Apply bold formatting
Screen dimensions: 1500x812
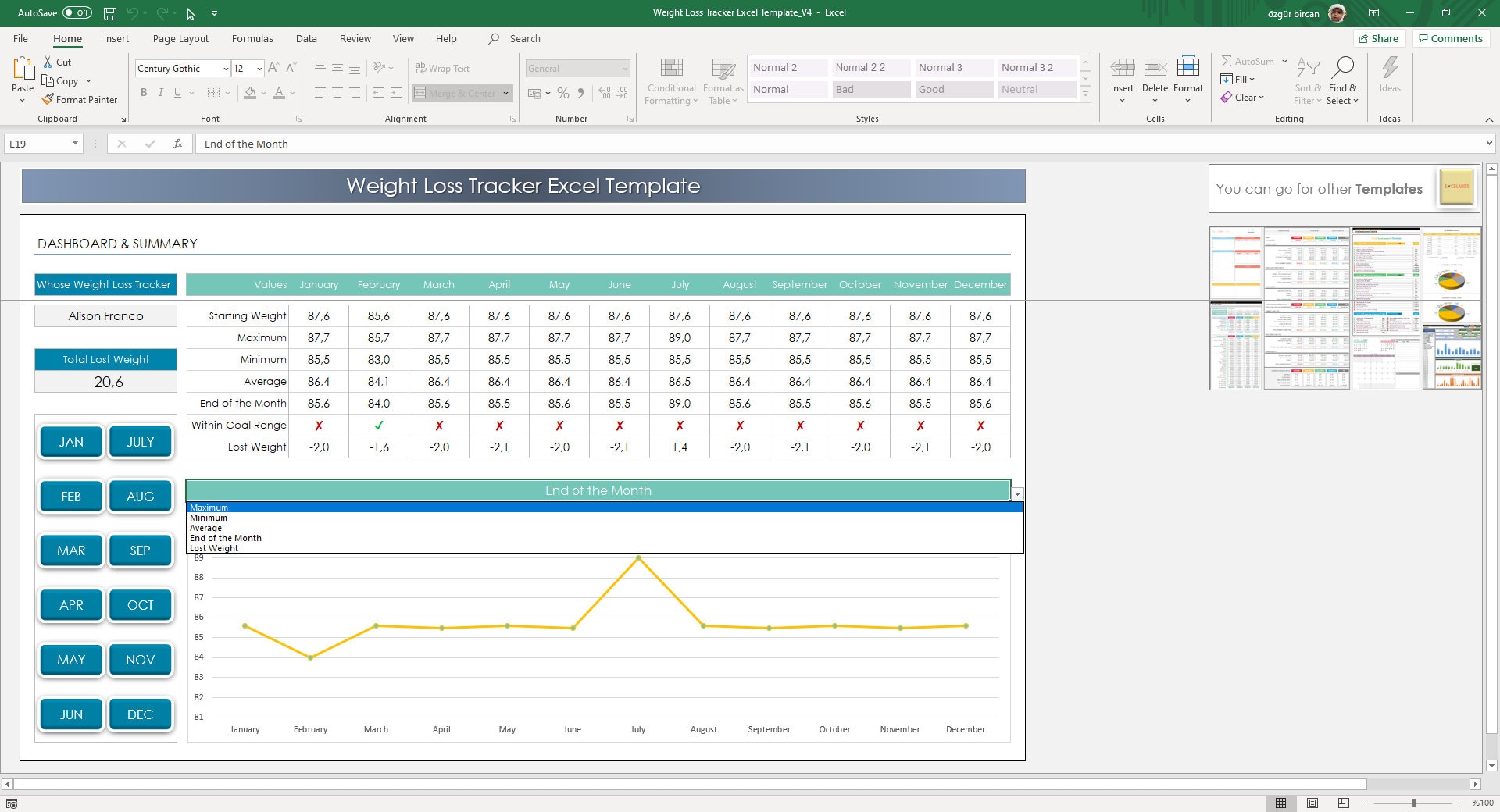point(144,92)
